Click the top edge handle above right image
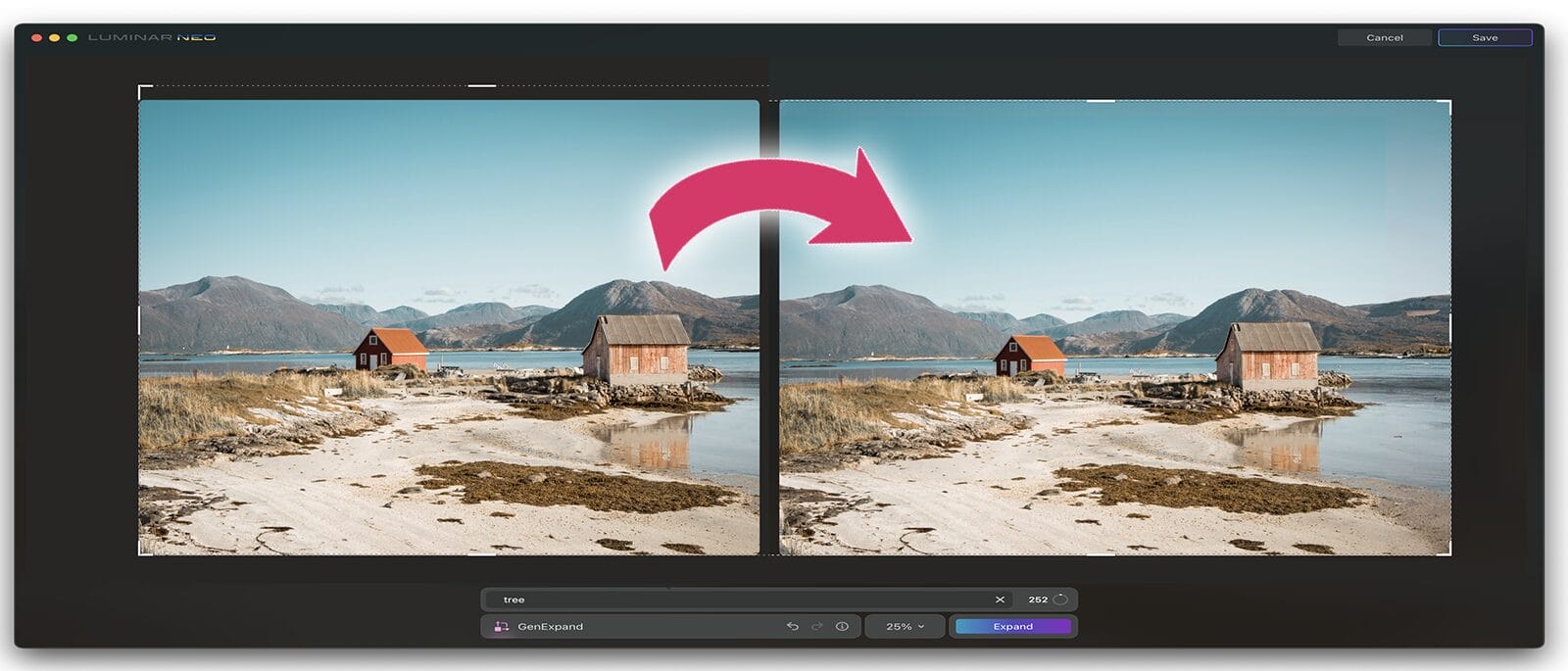Viewport: 1568px width, 671px height. [1101, 101]
